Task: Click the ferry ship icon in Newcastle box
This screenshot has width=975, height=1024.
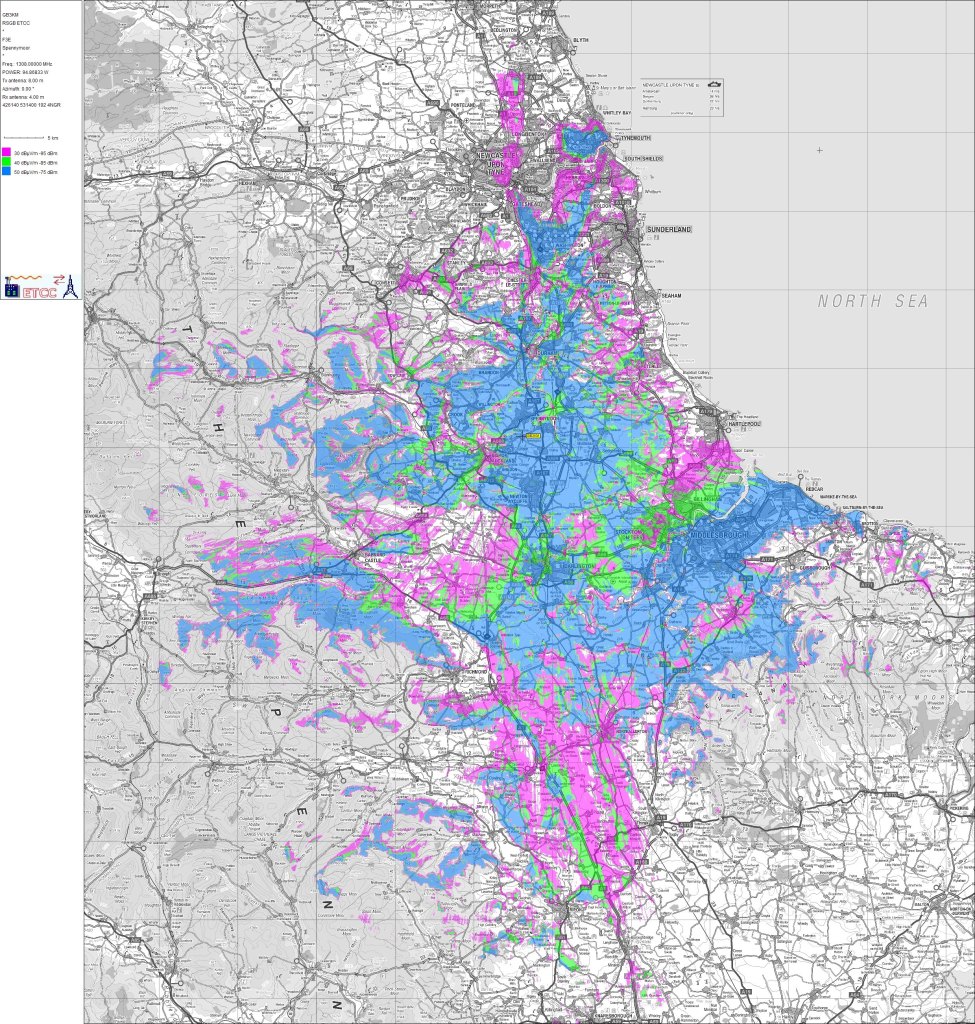Action: tap(713, 85)
